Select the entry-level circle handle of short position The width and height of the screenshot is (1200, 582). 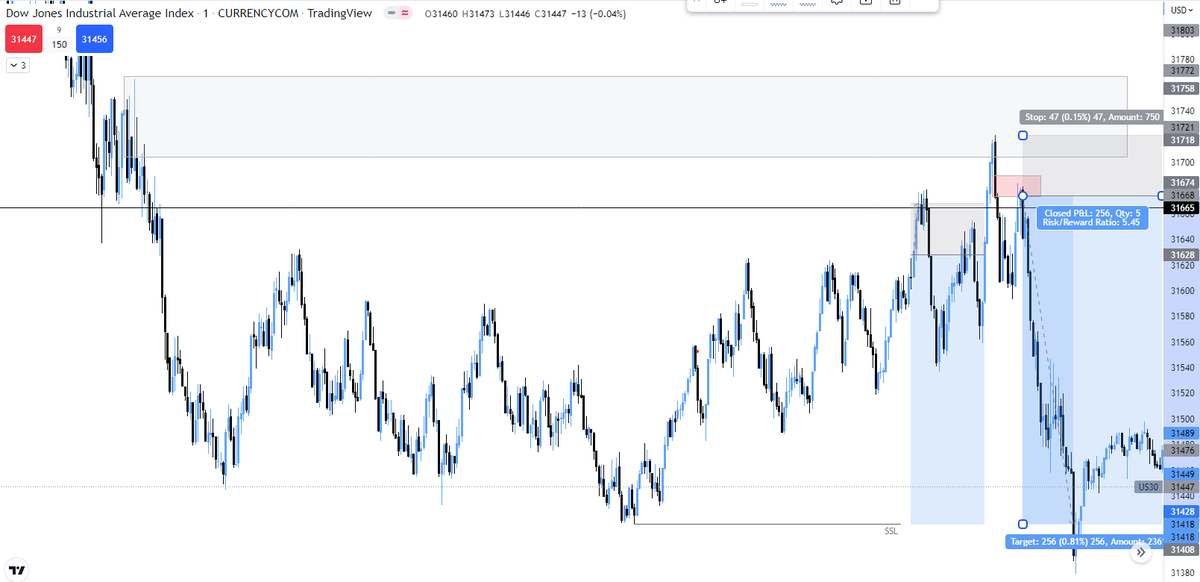coord(1022,195)
